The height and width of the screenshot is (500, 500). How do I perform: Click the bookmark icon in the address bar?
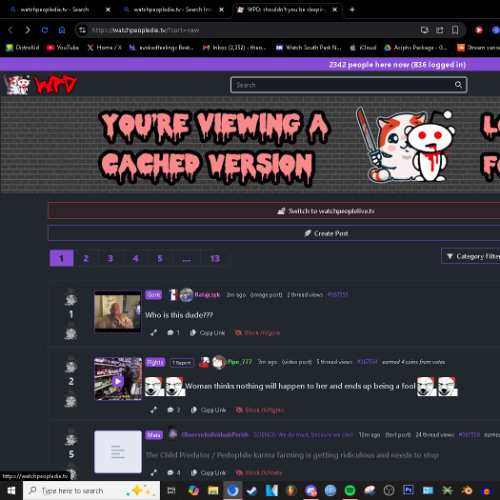coord(455,30)
